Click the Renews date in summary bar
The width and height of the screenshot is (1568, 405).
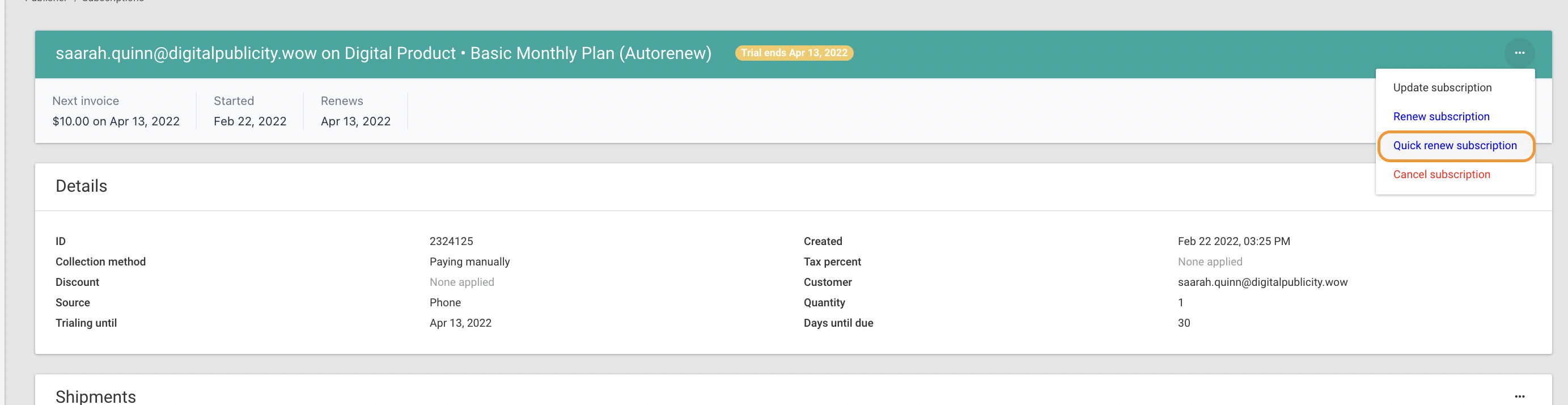(355, 121)
